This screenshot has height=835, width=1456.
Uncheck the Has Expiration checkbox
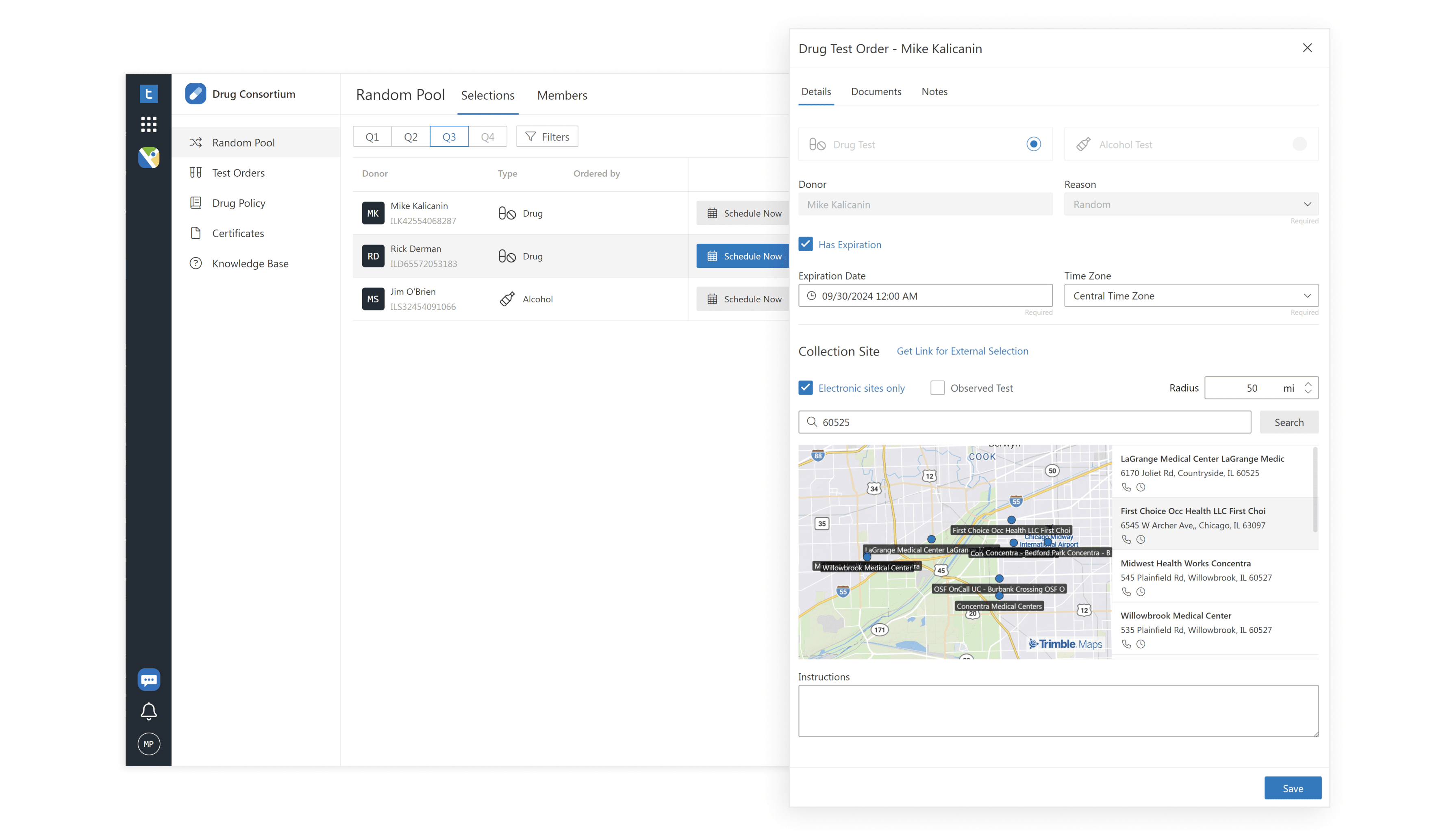tap(806, 244)
